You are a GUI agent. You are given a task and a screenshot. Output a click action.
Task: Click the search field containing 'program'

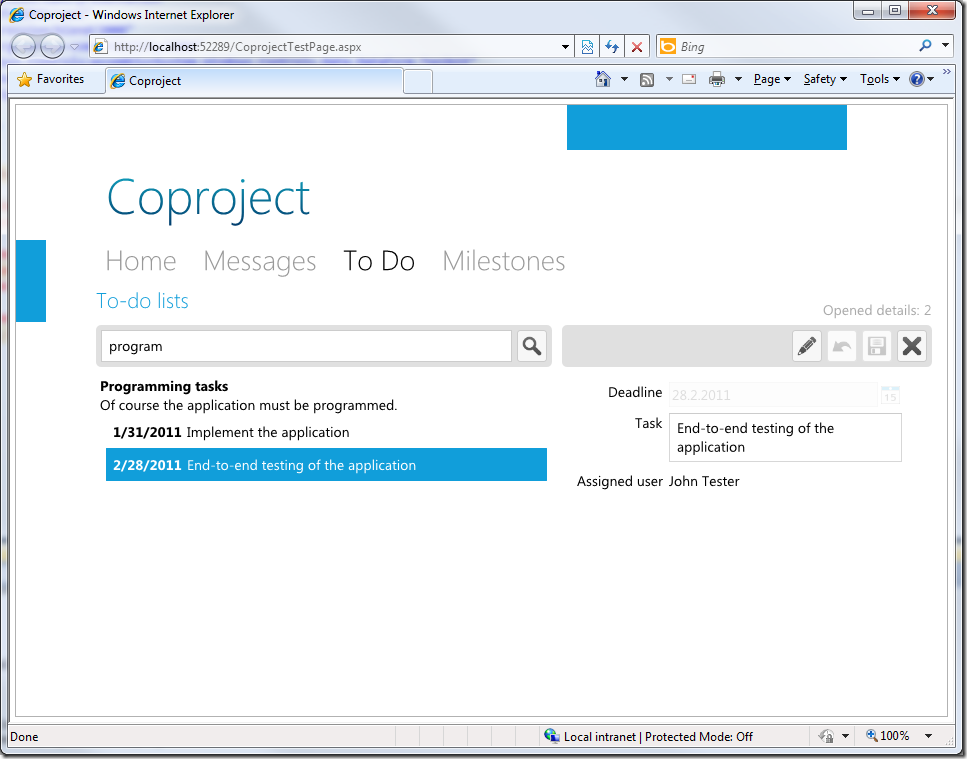coord(306,346)
